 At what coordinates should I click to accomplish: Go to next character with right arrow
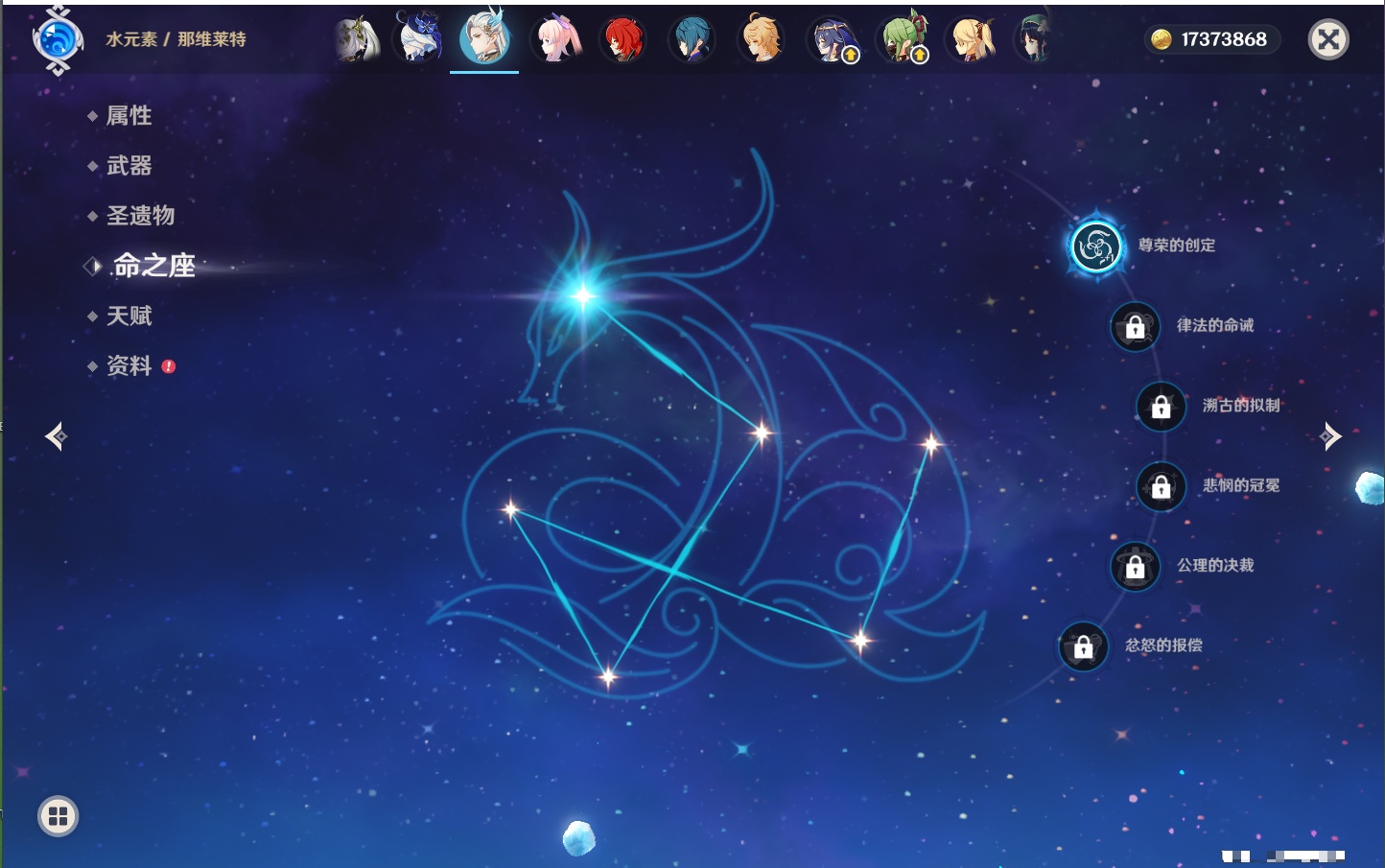tap(1330, 436)
